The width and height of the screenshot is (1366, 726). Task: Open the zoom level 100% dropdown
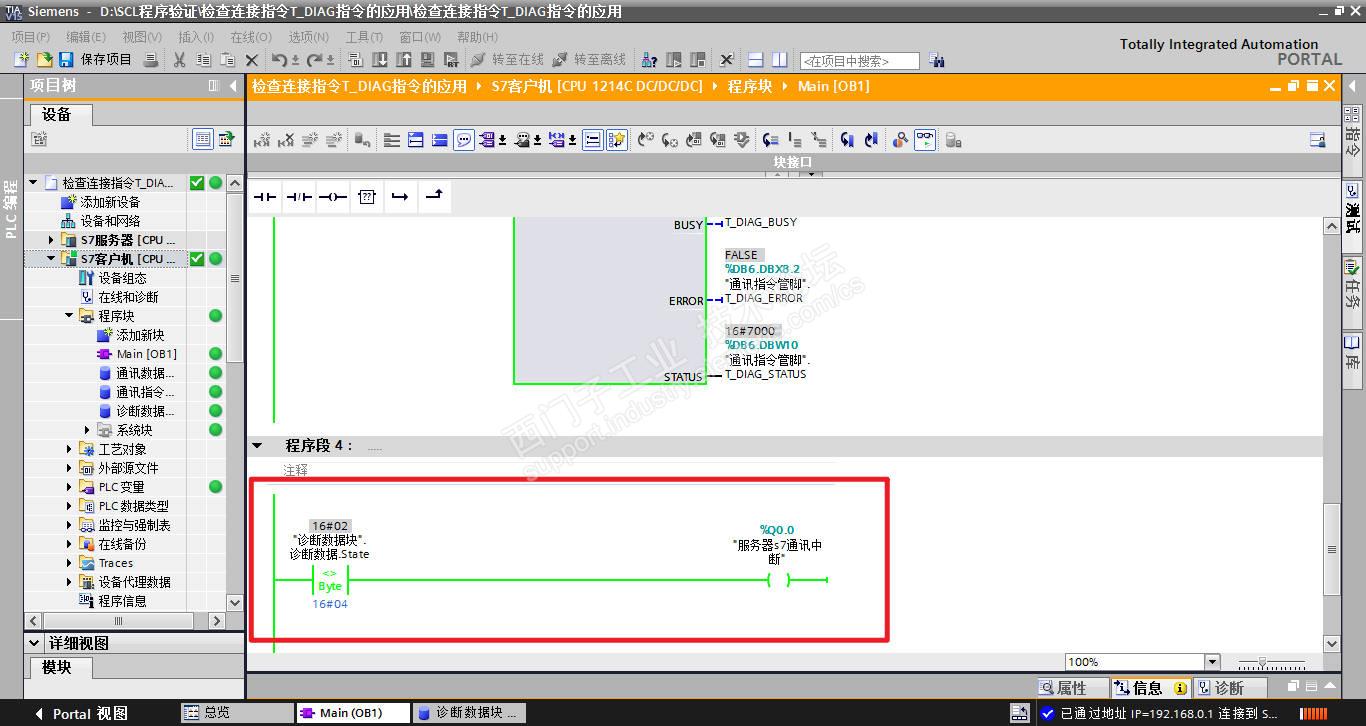click(1212, 662)
